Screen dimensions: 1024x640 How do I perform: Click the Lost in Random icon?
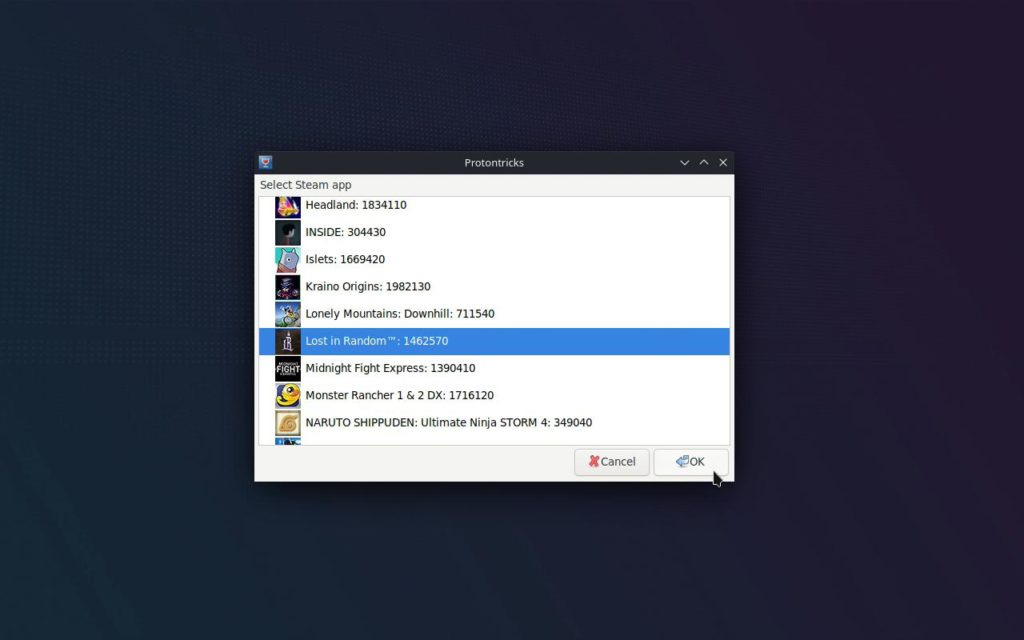coord(288,341)
